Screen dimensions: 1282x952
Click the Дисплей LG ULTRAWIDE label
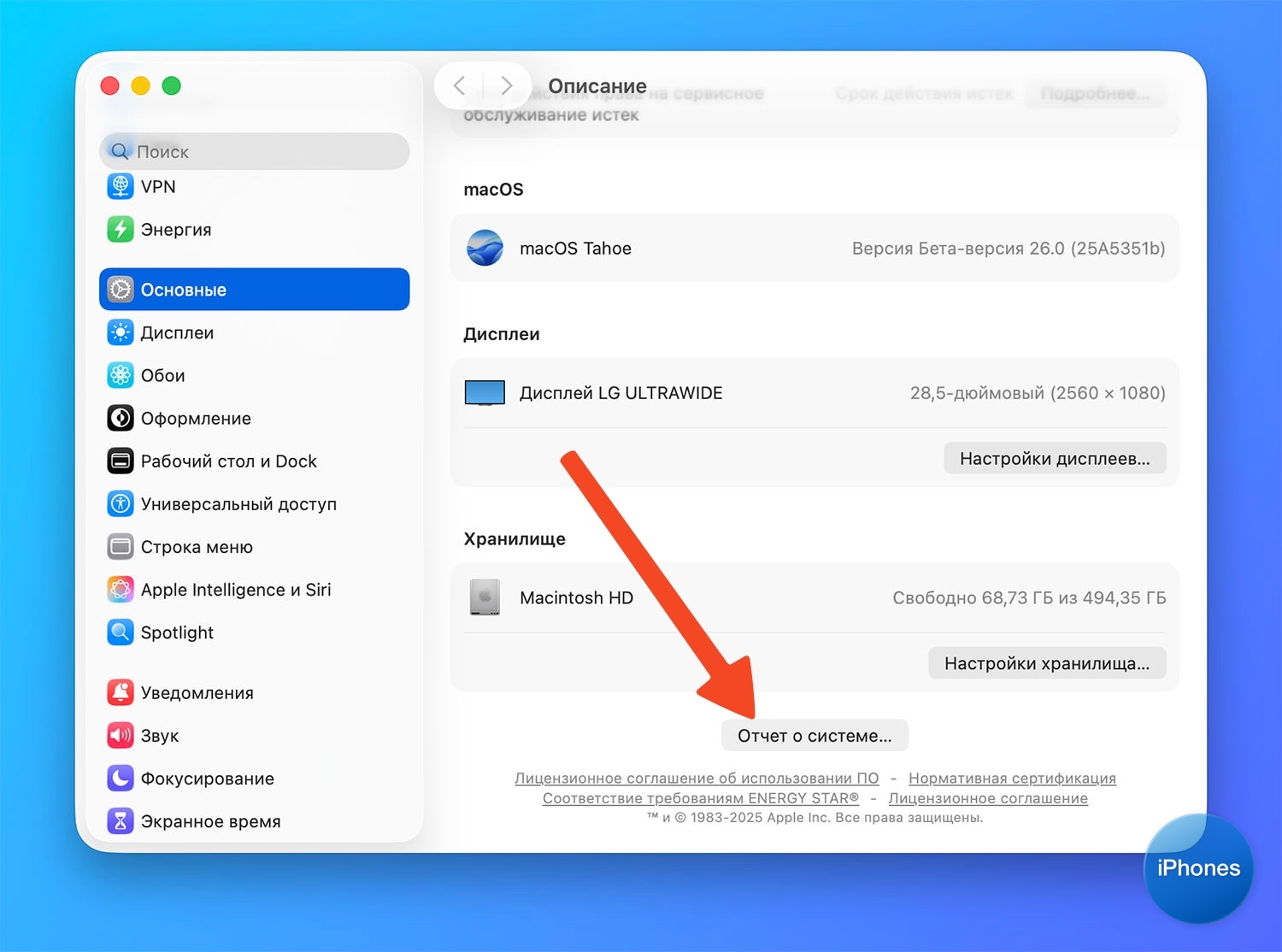[621, 393]
